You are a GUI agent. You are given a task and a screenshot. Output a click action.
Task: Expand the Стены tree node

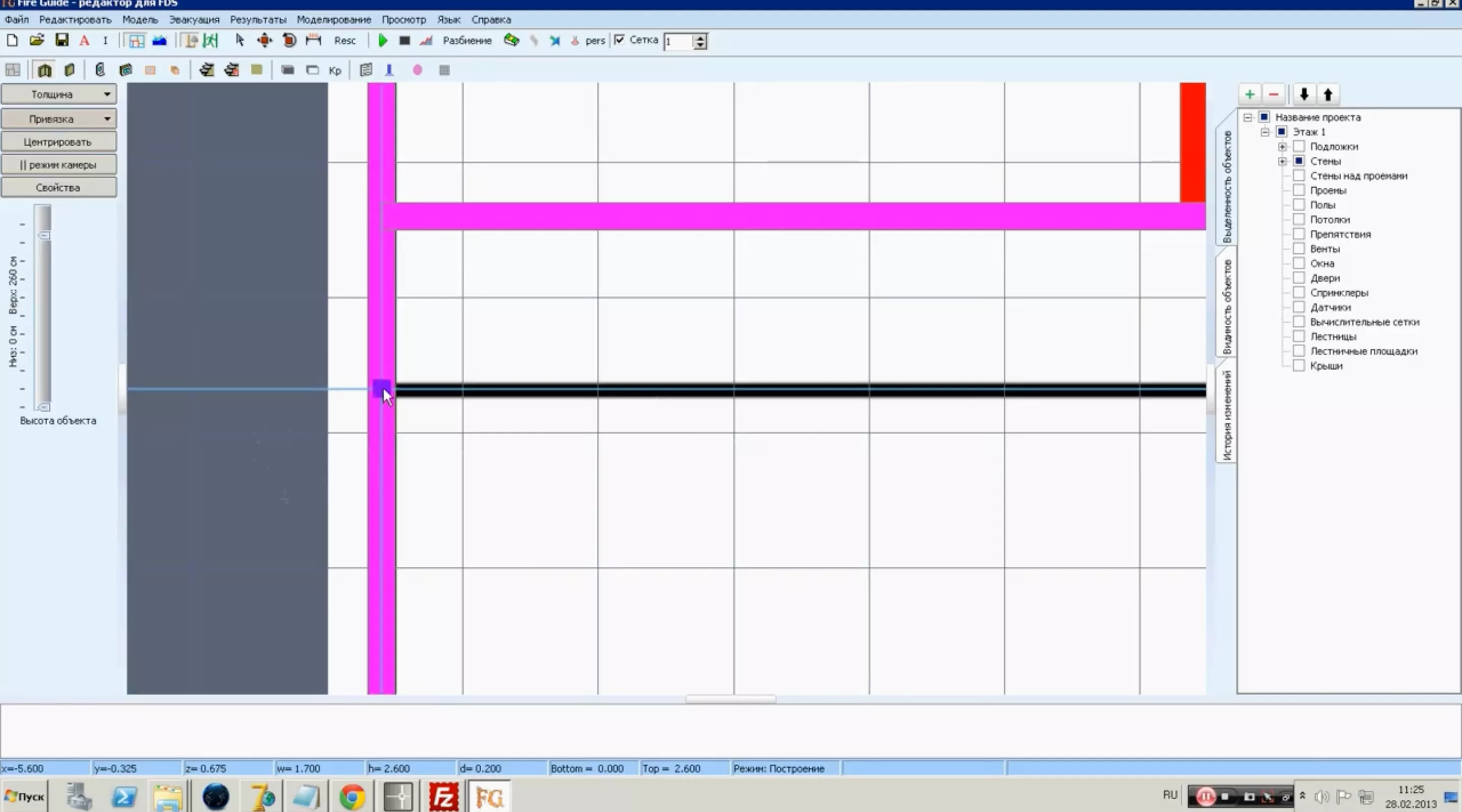[1282, 162]
